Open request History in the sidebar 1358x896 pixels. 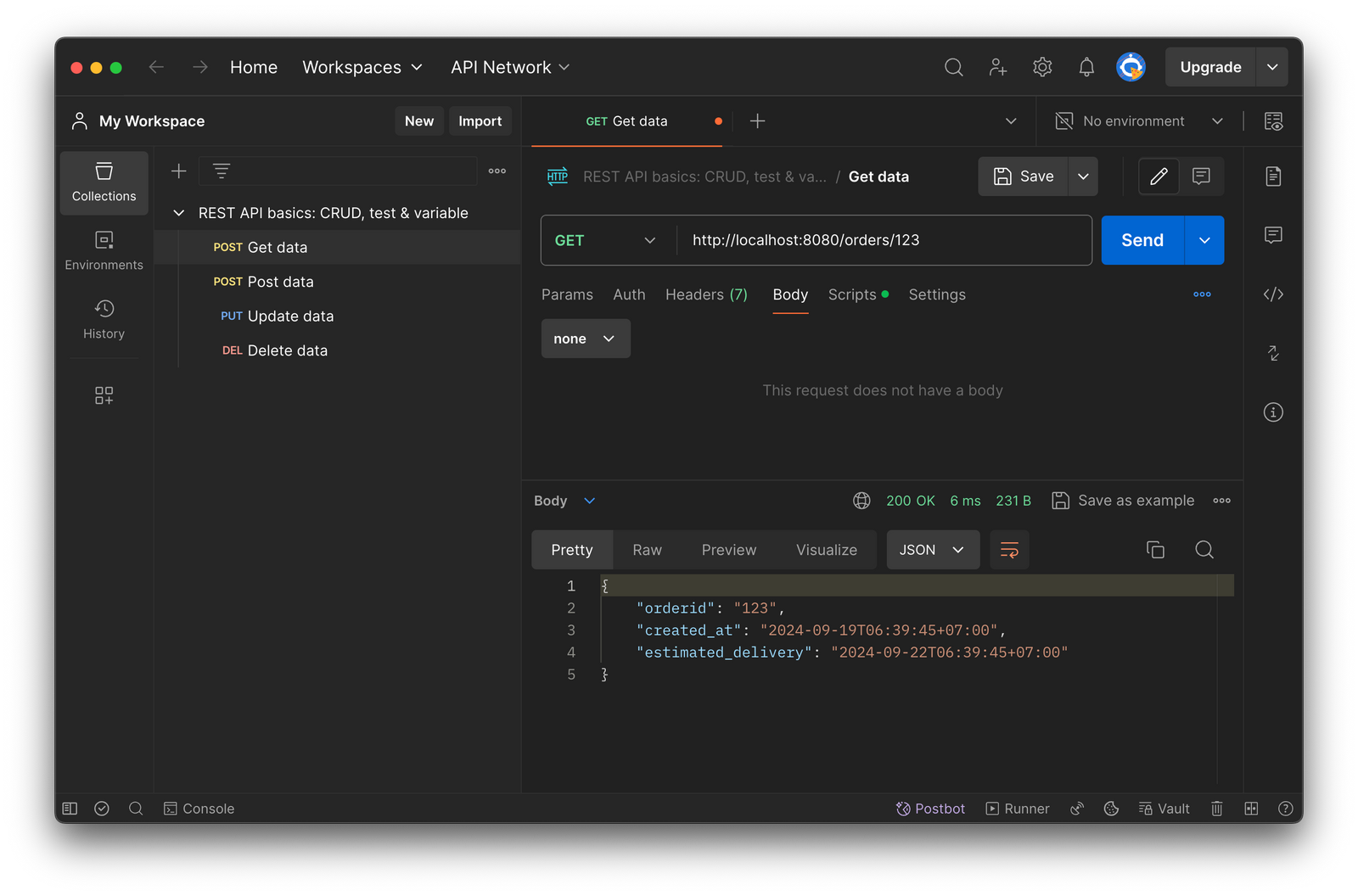(x=104, y=320)
